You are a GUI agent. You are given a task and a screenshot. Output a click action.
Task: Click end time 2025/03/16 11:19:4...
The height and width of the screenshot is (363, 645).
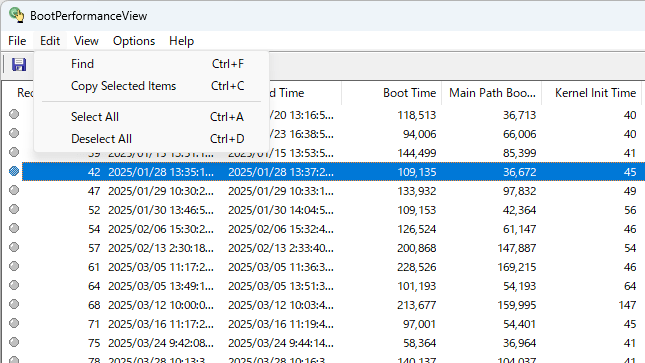[281, 324]
